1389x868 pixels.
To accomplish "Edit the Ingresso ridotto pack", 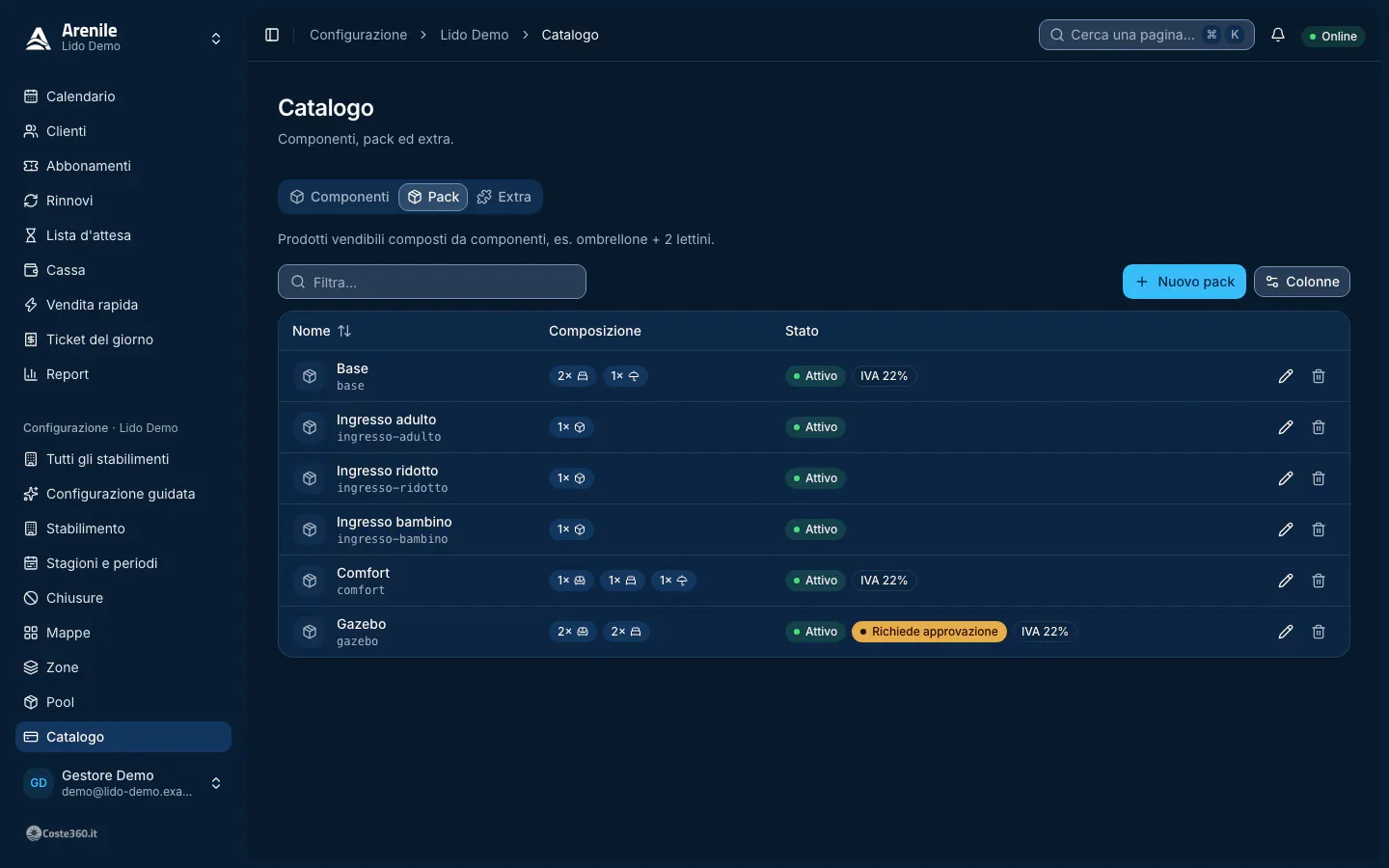I will (1286, 478).
